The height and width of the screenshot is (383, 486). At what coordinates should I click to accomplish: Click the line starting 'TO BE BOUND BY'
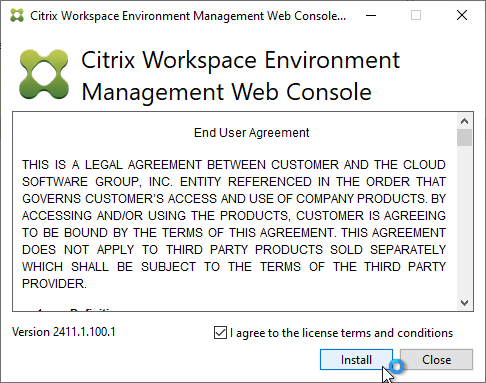(234, 233)
